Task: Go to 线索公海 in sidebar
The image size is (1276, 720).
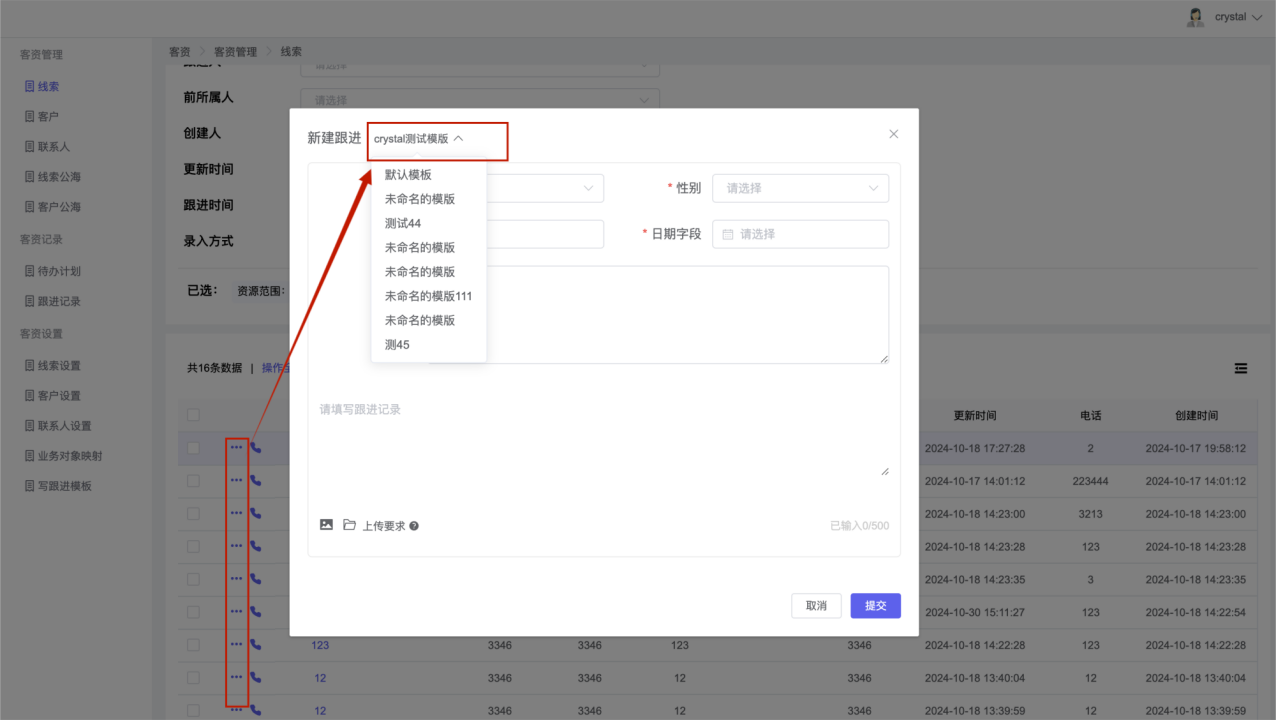Action: [x=59, y=177]
